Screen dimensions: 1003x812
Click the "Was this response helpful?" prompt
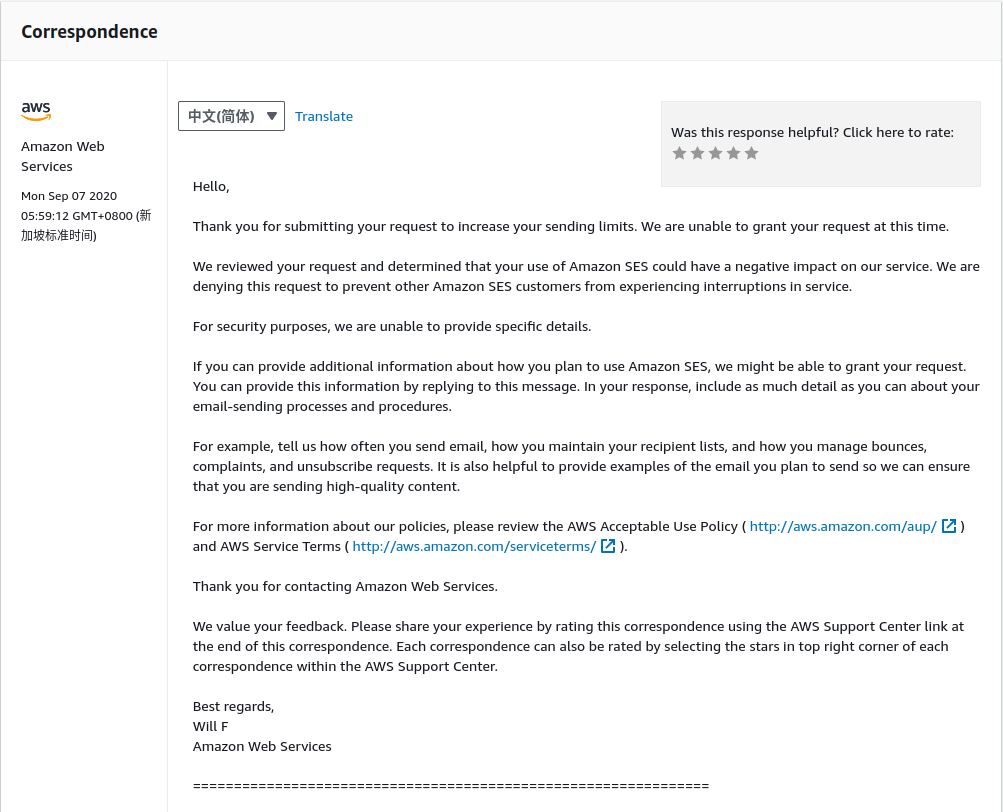[x=812, y=132]
